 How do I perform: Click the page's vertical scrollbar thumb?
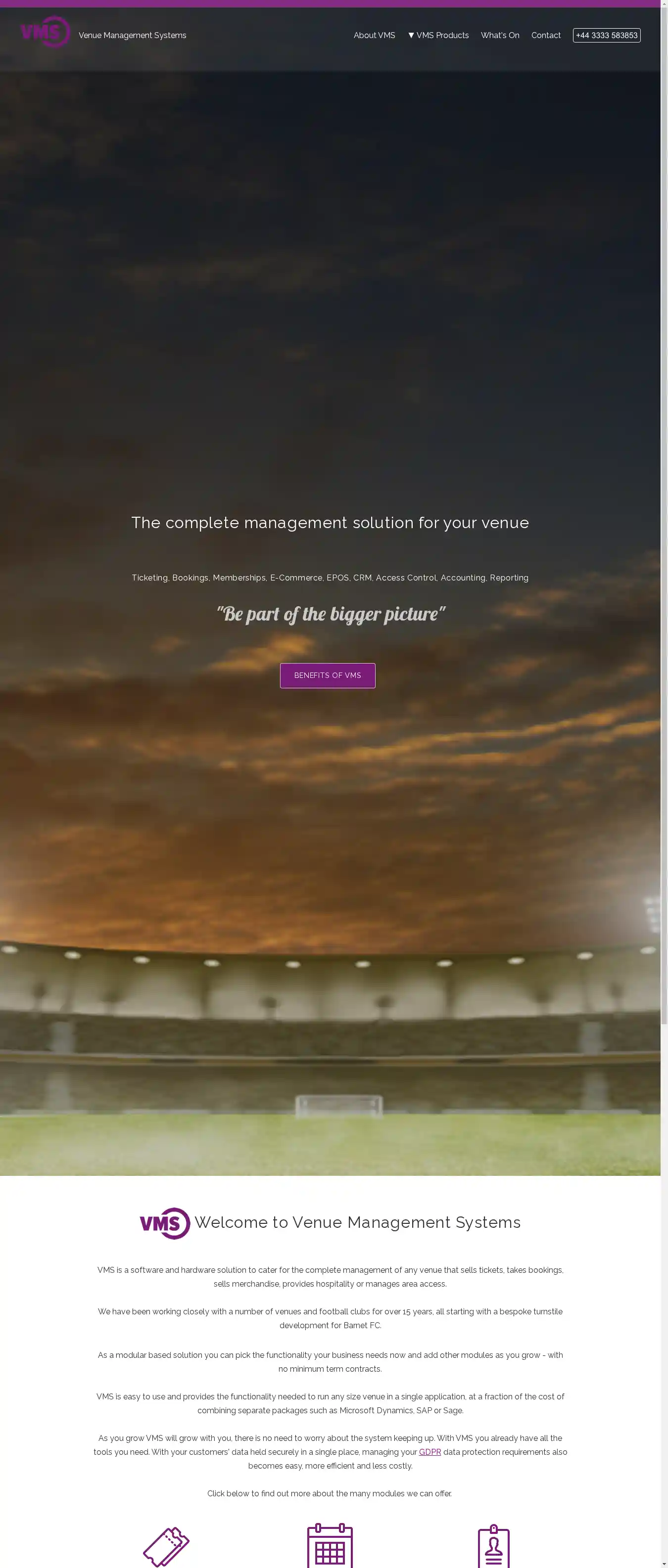pyautogui.click(x=665, y=517)
